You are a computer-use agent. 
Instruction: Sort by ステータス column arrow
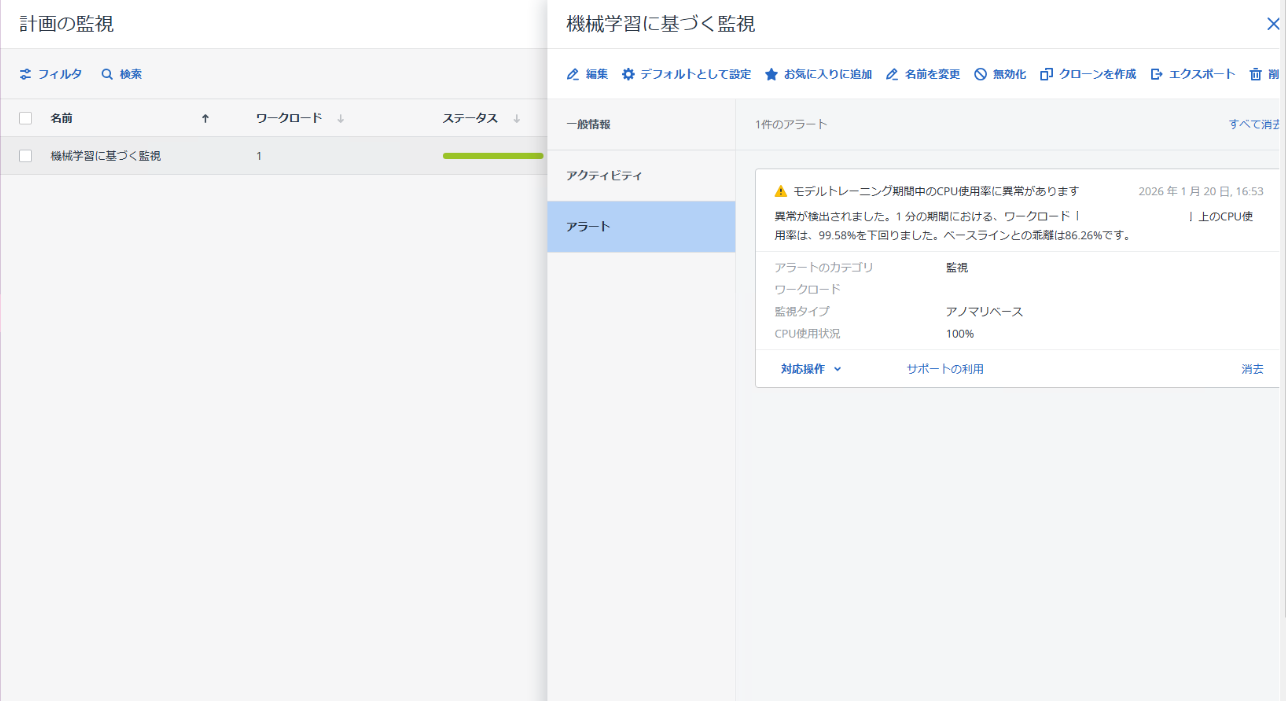coord(517,118)
